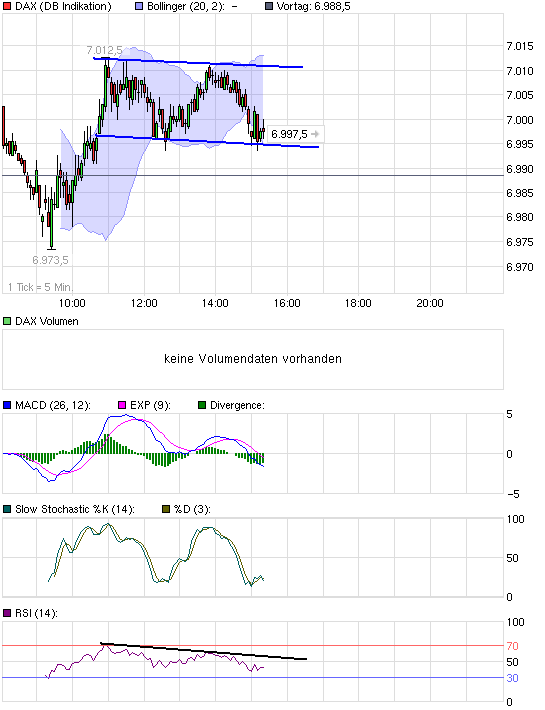
Task: Click the magenta EXP (9) legend square
Action: (122, 405)
